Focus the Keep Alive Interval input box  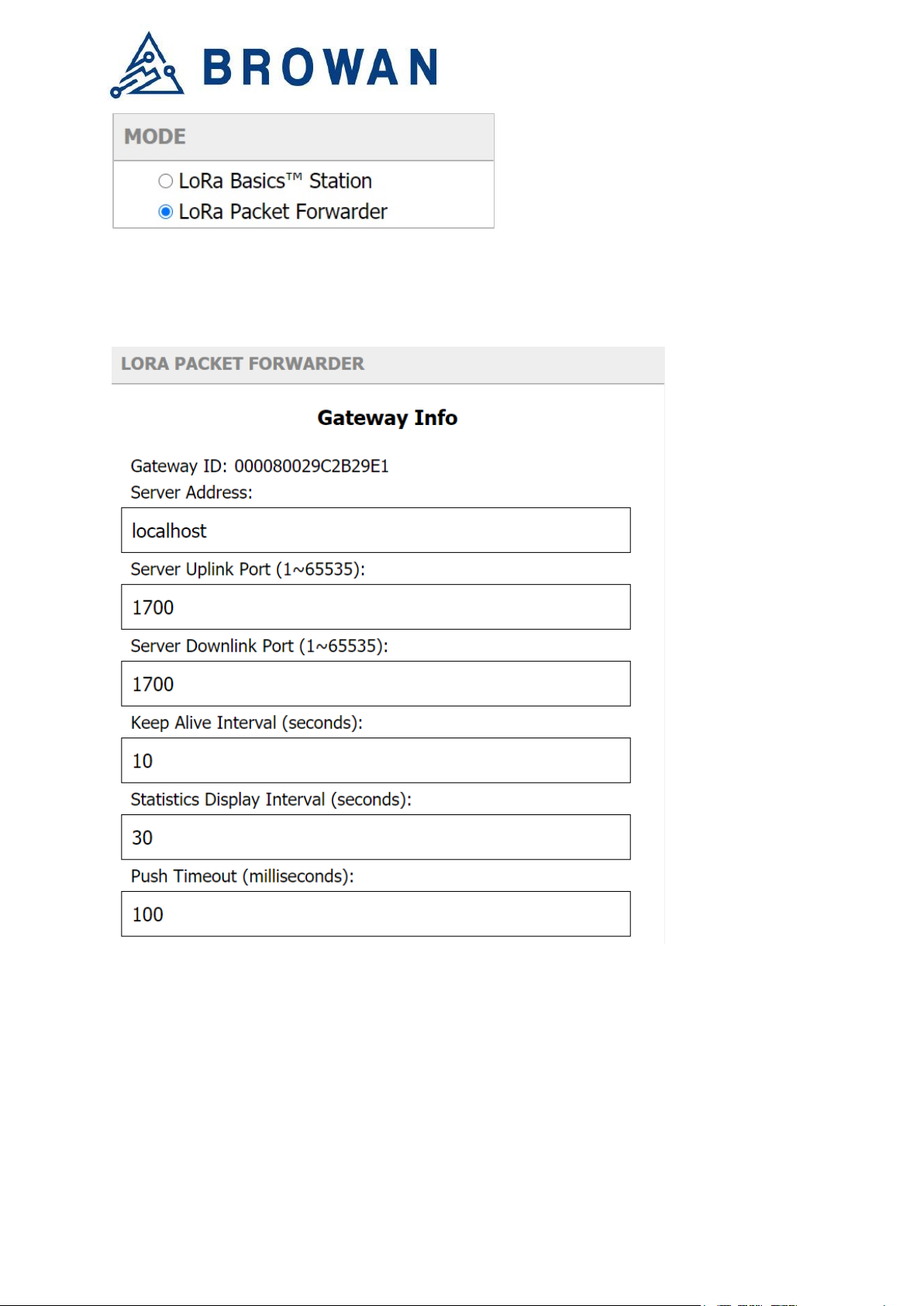tap(376, 761)
